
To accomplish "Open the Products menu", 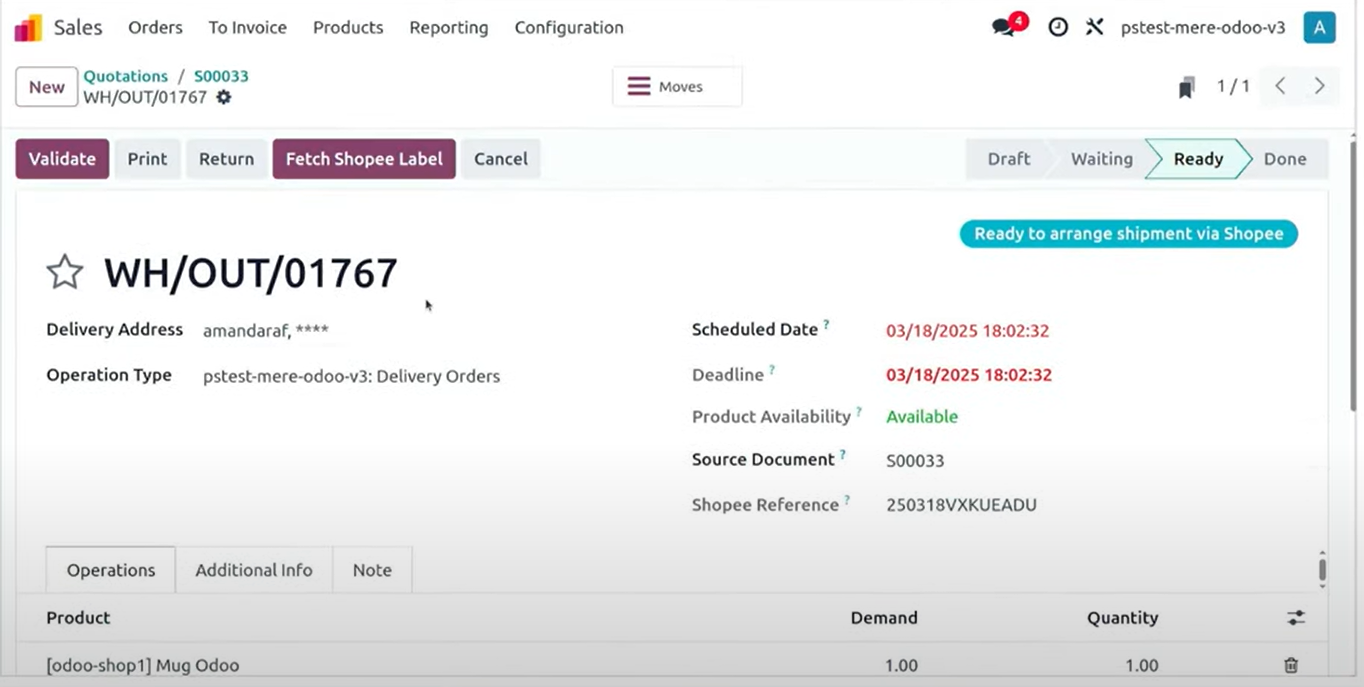I will click(x=348, y=28).
